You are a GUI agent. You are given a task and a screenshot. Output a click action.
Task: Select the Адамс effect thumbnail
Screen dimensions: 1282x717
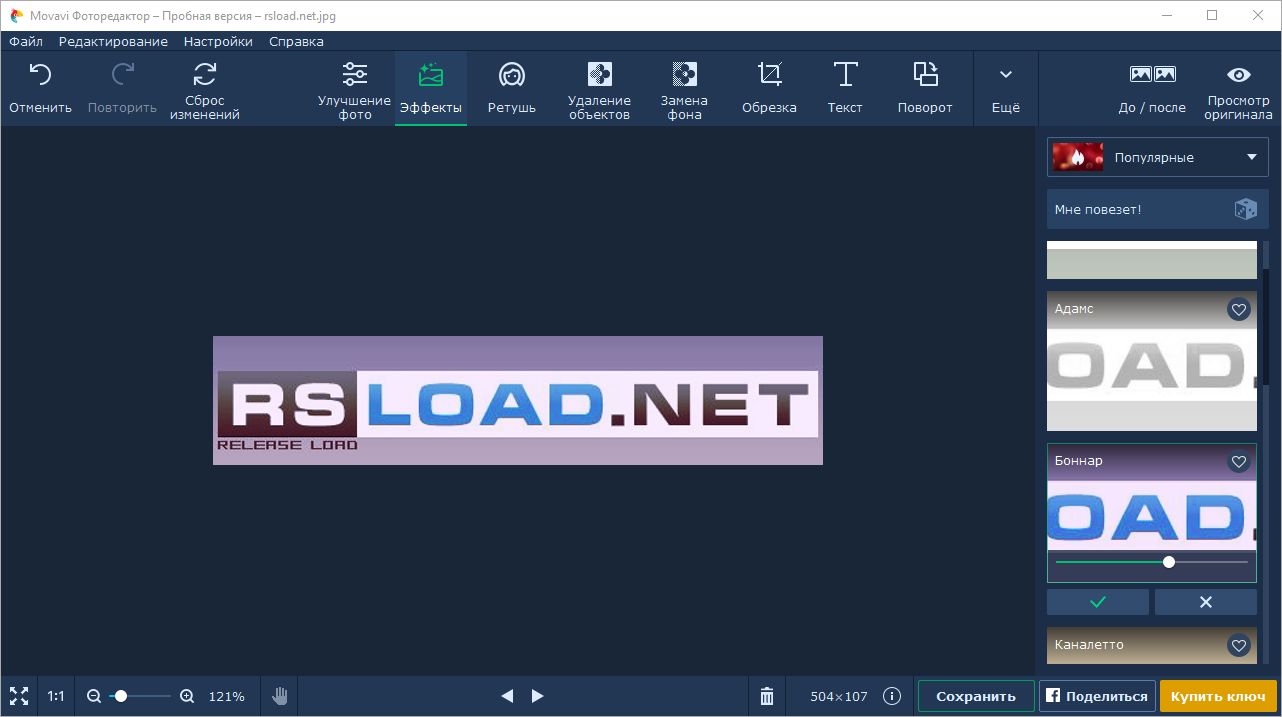[1152, 361]
